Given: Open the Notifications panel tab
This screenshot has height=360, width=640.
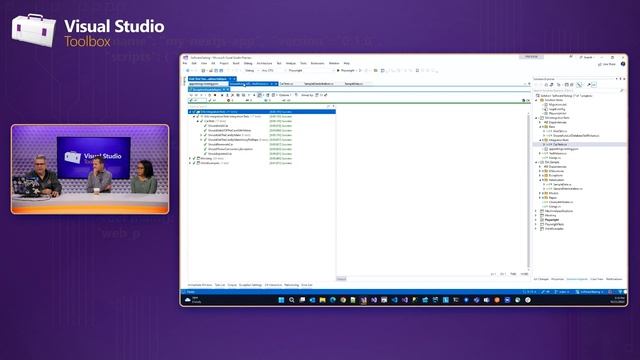Looking at the screenshot, I should [x=614, y=279].
